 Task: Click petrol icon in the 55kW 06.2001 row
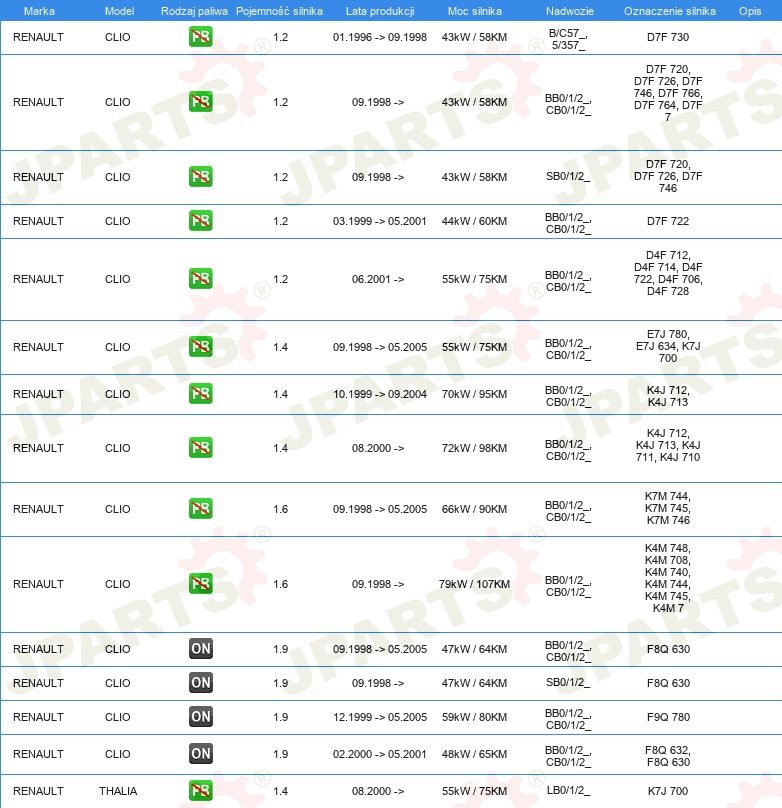click(200, 278)
